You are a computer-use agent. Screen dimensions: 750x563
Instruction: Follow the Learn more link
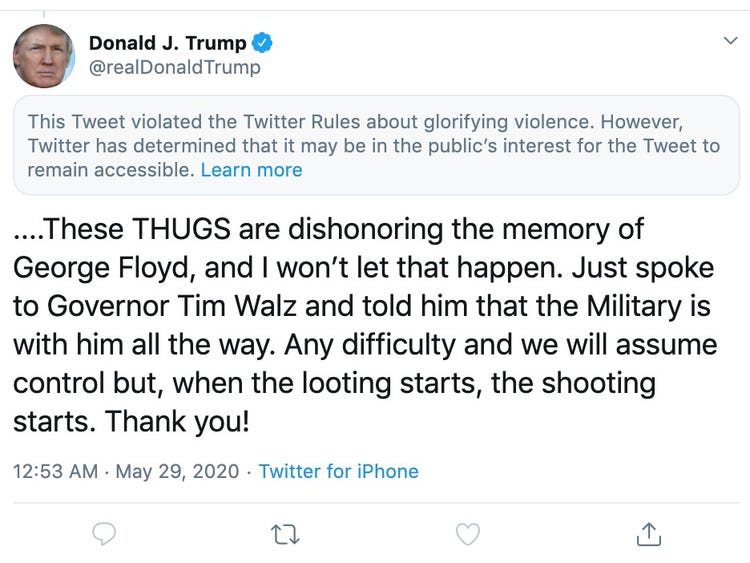coord(251,170)
